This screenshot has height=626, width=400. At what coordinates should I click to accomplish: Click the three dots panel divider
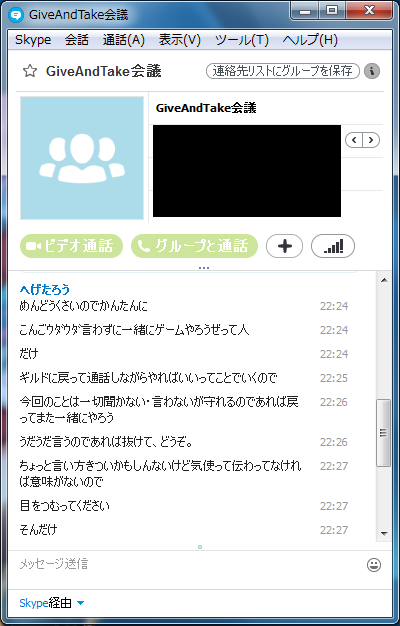[x=204, y=268]
